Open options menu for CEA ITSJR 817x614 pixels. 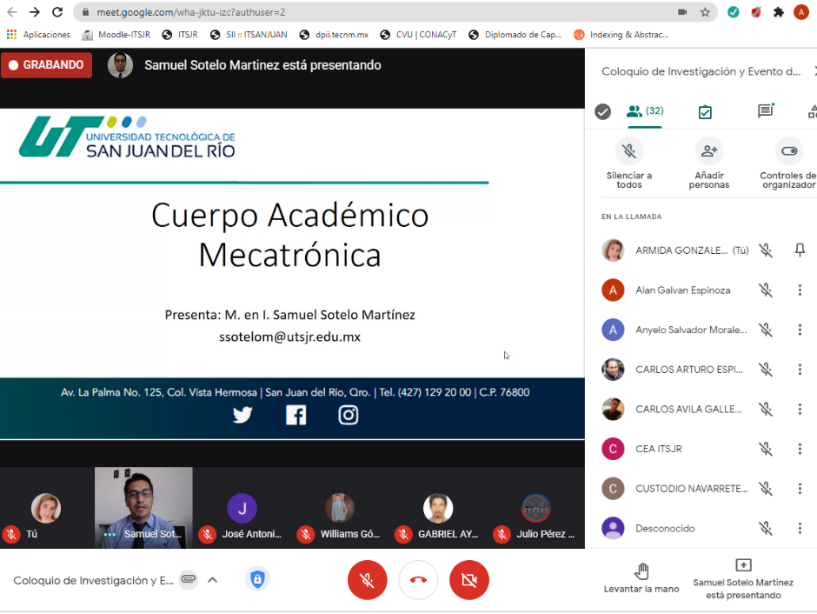coord(799,448)
